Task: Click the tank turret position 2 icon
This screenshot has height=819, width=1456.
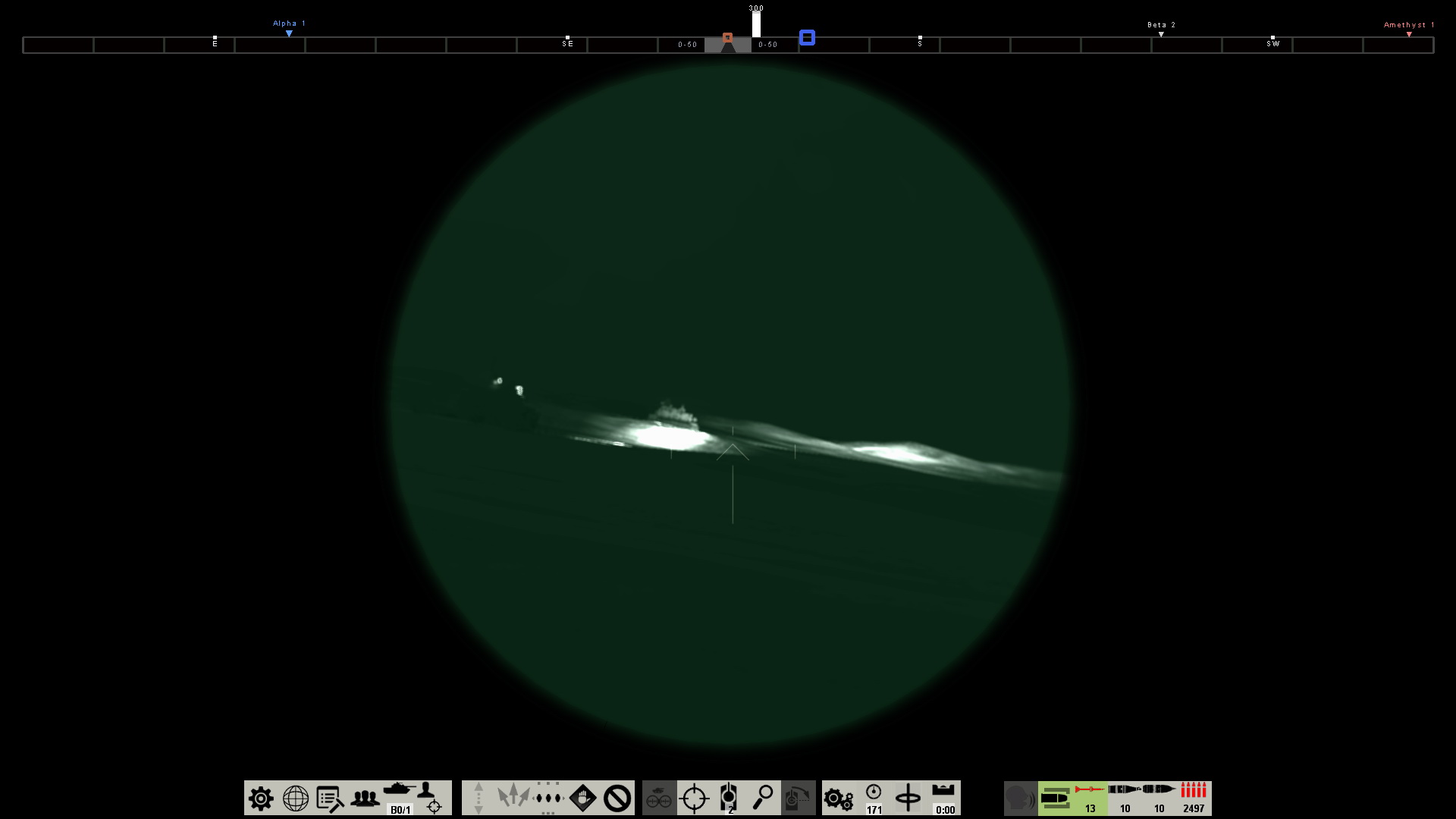Action: point(728,798)
